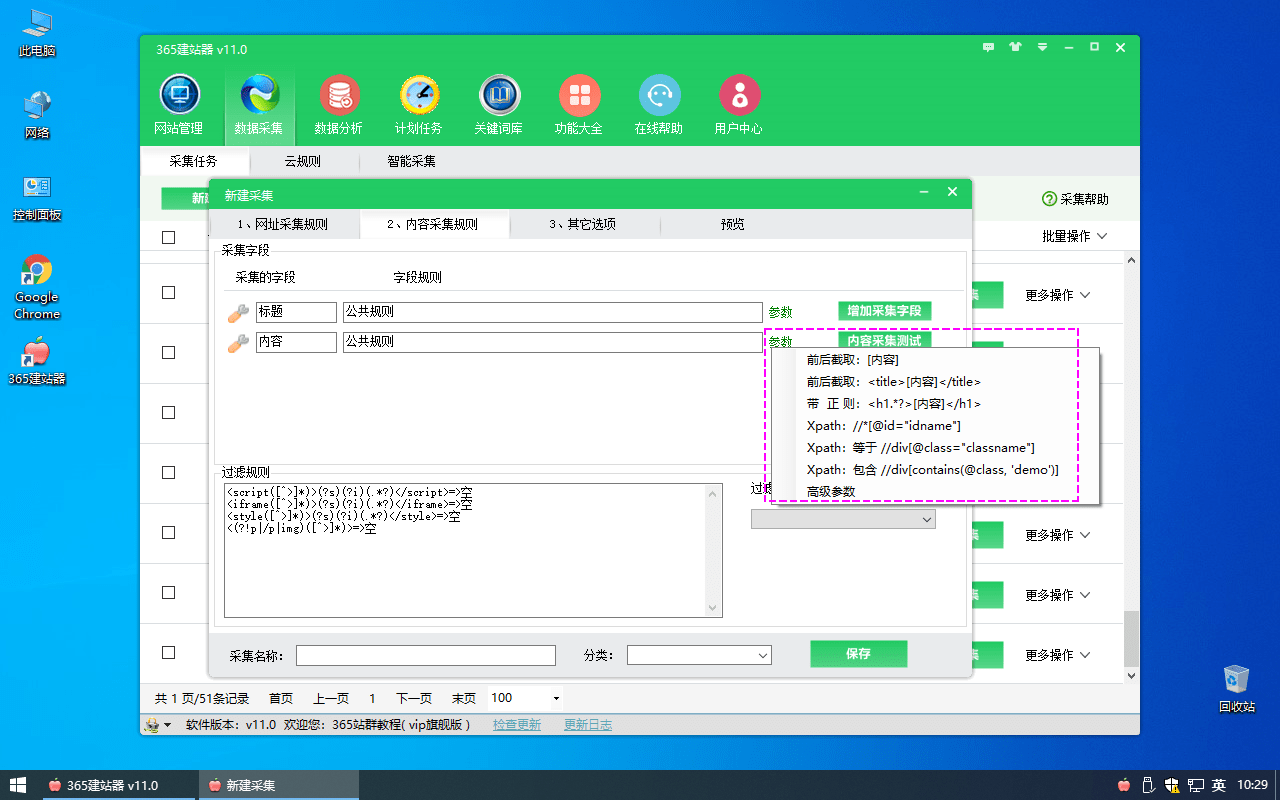1280x800 pixels.
Task: Open the 1、网址采集规则 tab
Action: [284, 224]
